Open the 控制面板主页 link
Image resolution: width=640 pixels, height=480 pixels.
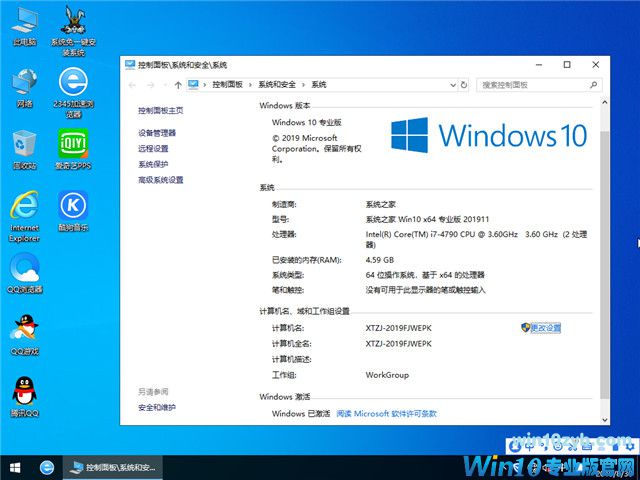click(x=161, y=111)
